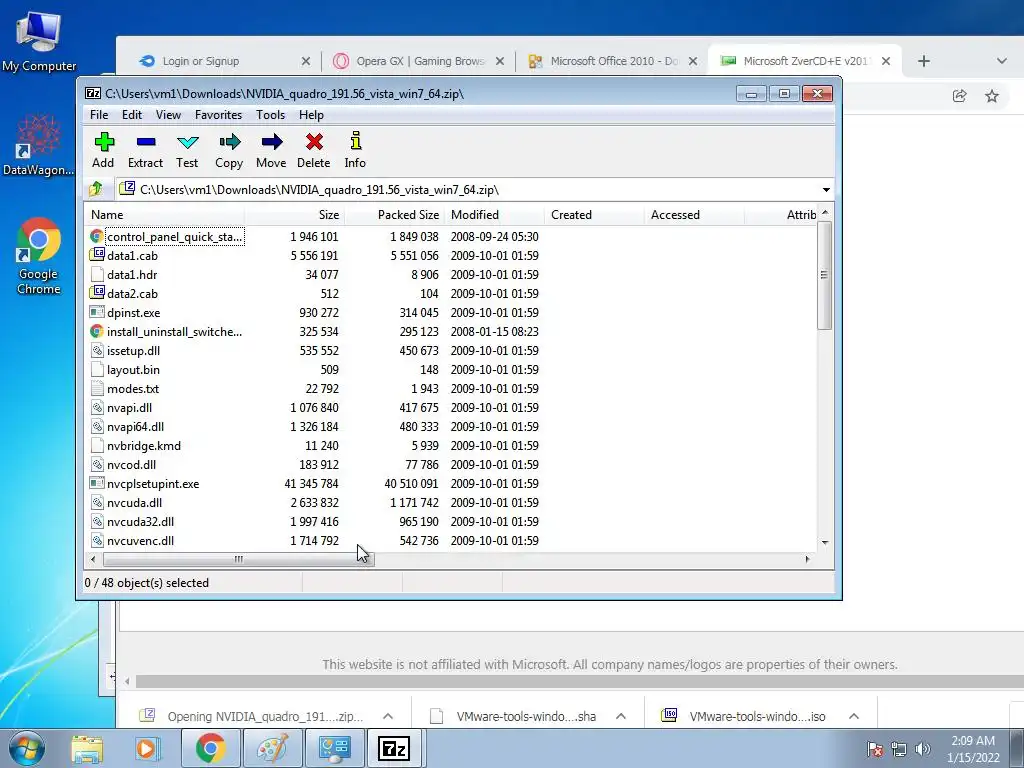Screen dimensions: 1024x768
Task: Select the layout.bin row
Action: click(451, 370)
